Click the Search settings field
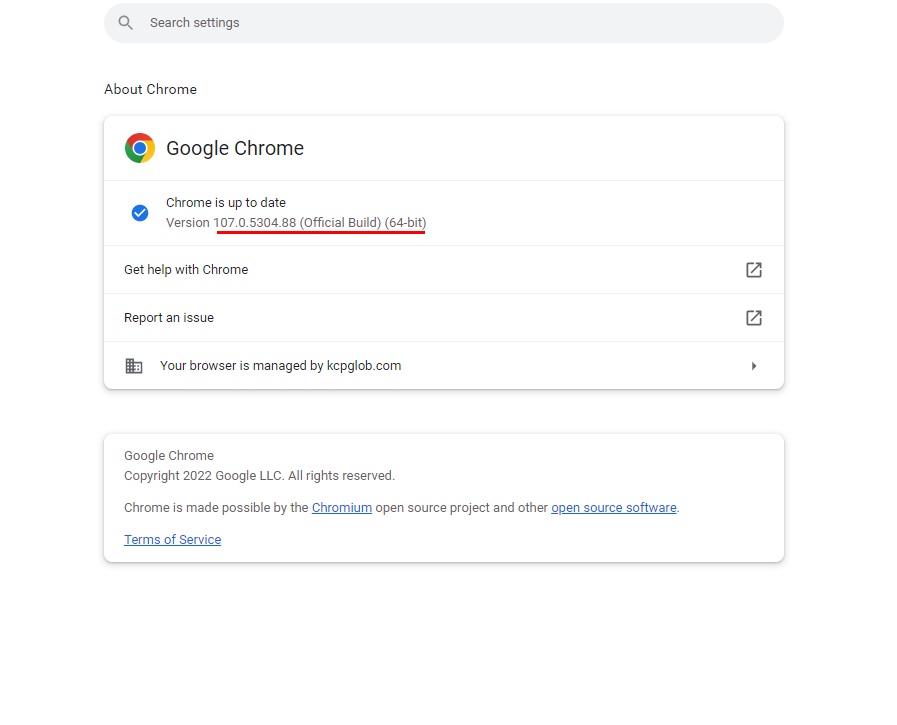 coord(443,23)
